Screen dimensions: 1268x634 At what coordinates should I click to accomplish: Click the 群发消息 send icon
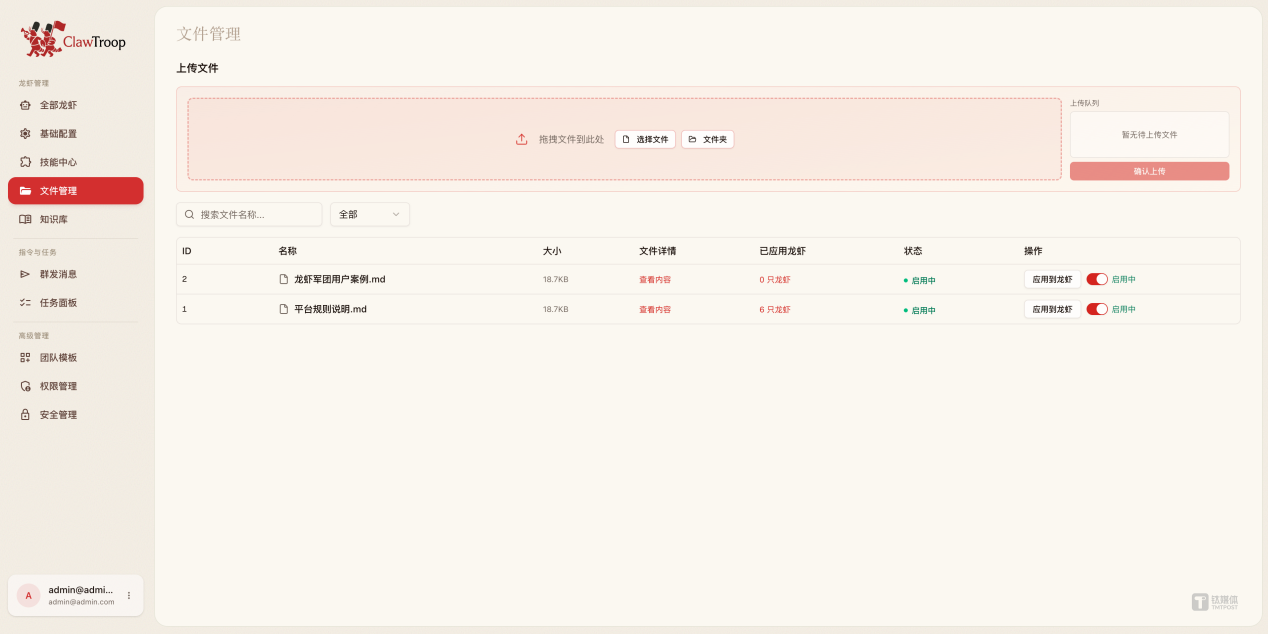click(x=25, y=274)
